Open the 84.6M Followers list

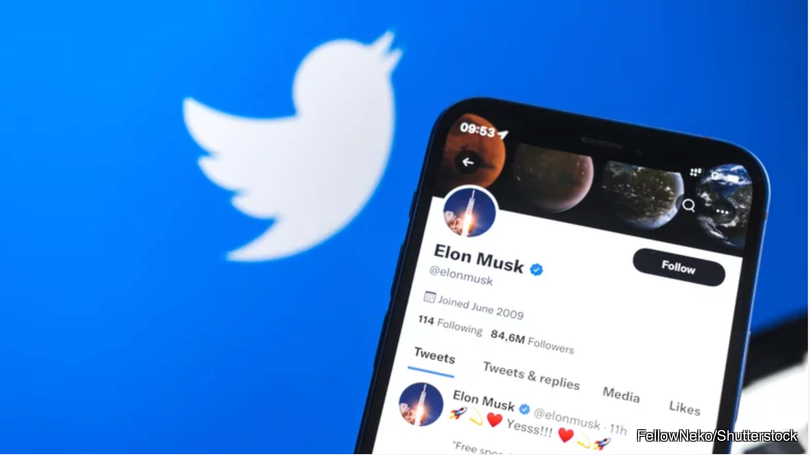pos(532,342)
